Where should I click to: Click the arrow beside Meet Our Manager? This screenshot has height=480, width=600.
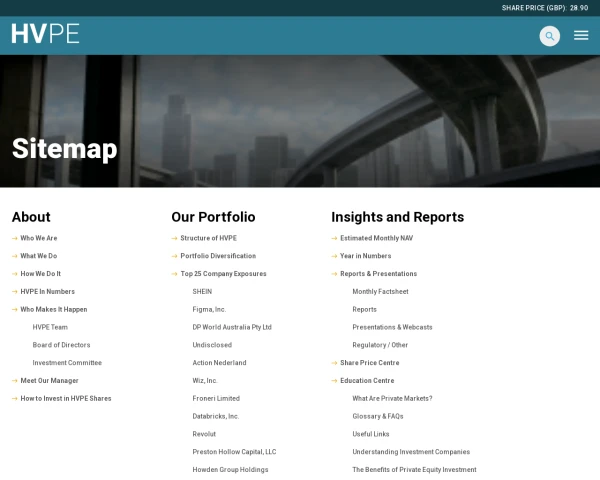click(15, 381)
